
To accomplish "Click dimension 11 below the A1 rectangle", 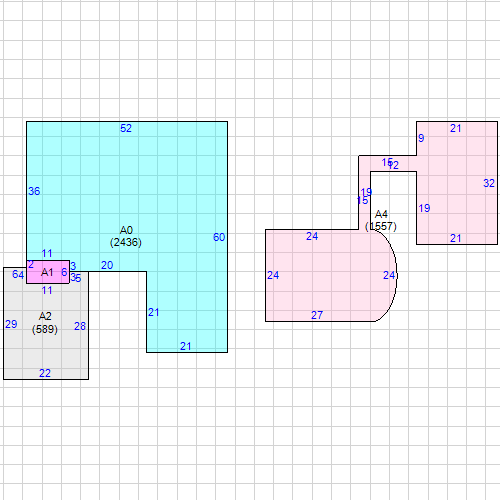I will tap(47, 290).
